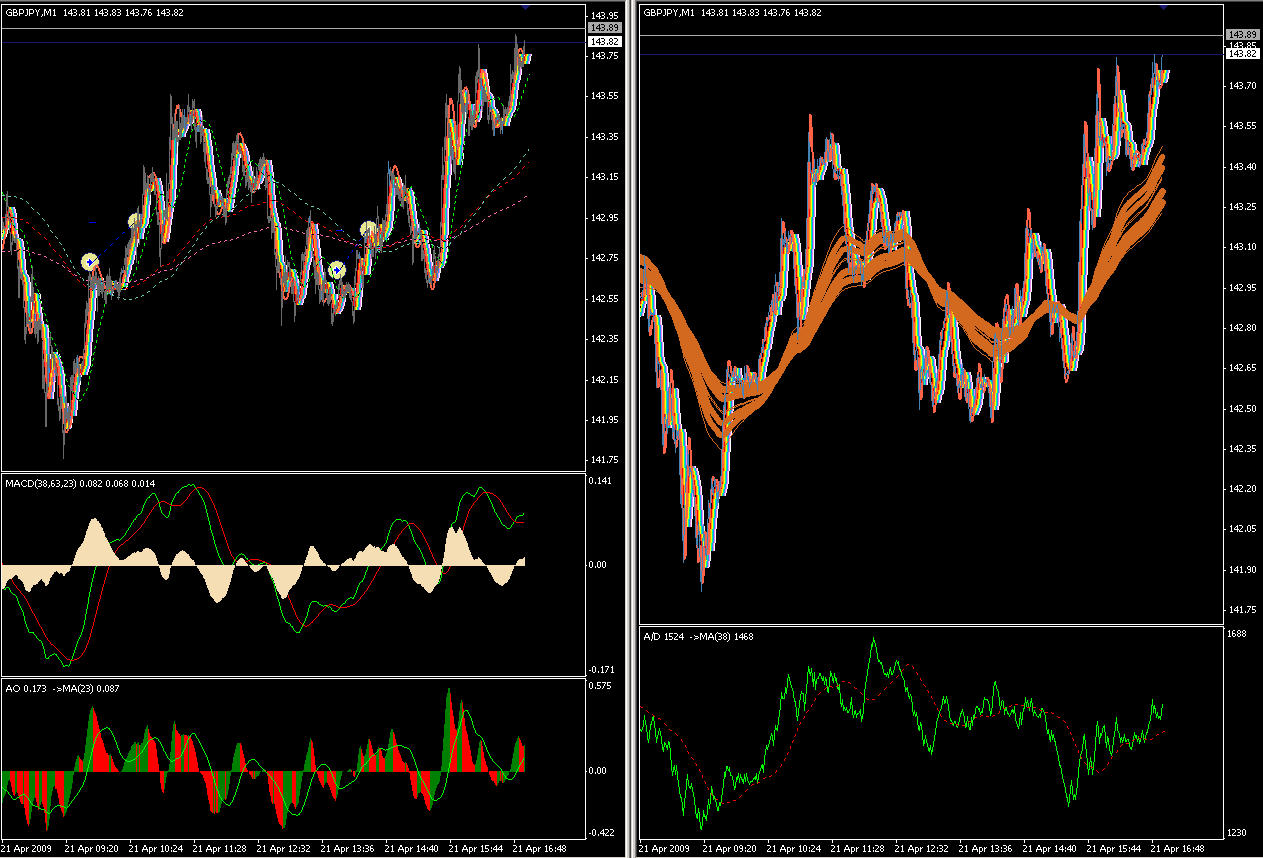Click the 143.35 price scale label
The height and width of the screenshot is (858, 1263).
pyautogui.click(x=603, y=137)
